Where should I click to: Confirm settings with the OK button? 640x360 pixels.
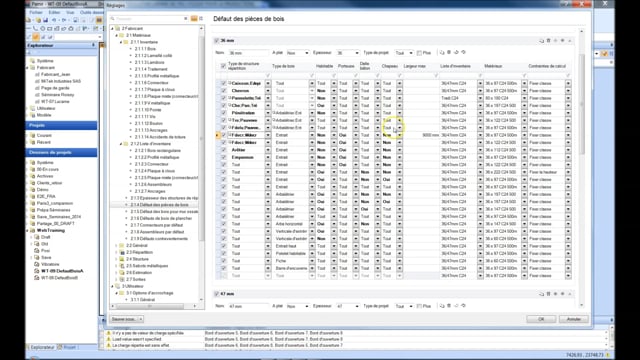click(541, 319)
